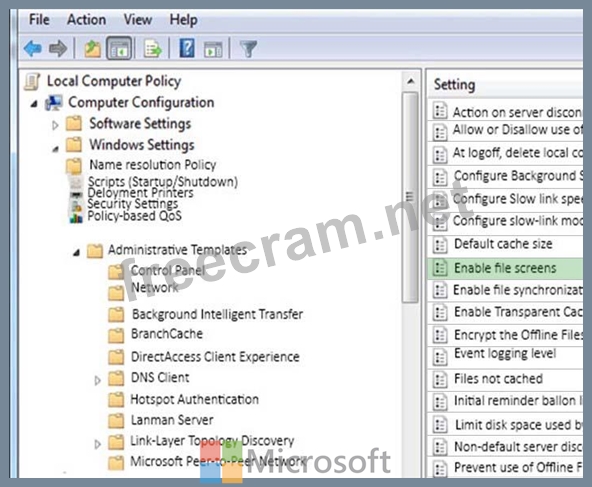The image size is (592, 487).
Task: Click the Back arrow toolbar icon
Action: click(x=32, y=49)
